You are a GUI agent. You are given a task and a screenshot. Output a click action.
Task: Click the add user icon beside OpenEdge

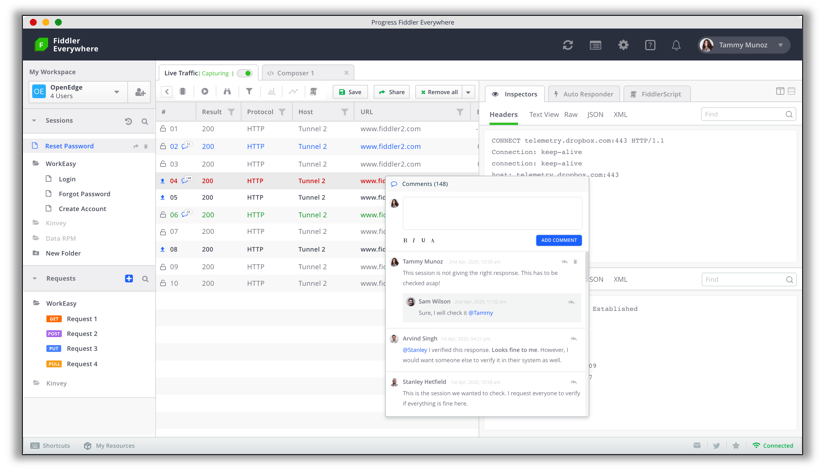[x=140, y=92]
